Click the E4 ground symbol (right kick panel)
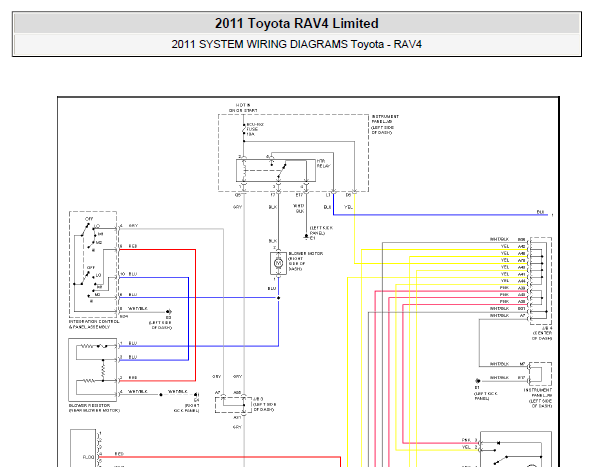 [197, 395]
